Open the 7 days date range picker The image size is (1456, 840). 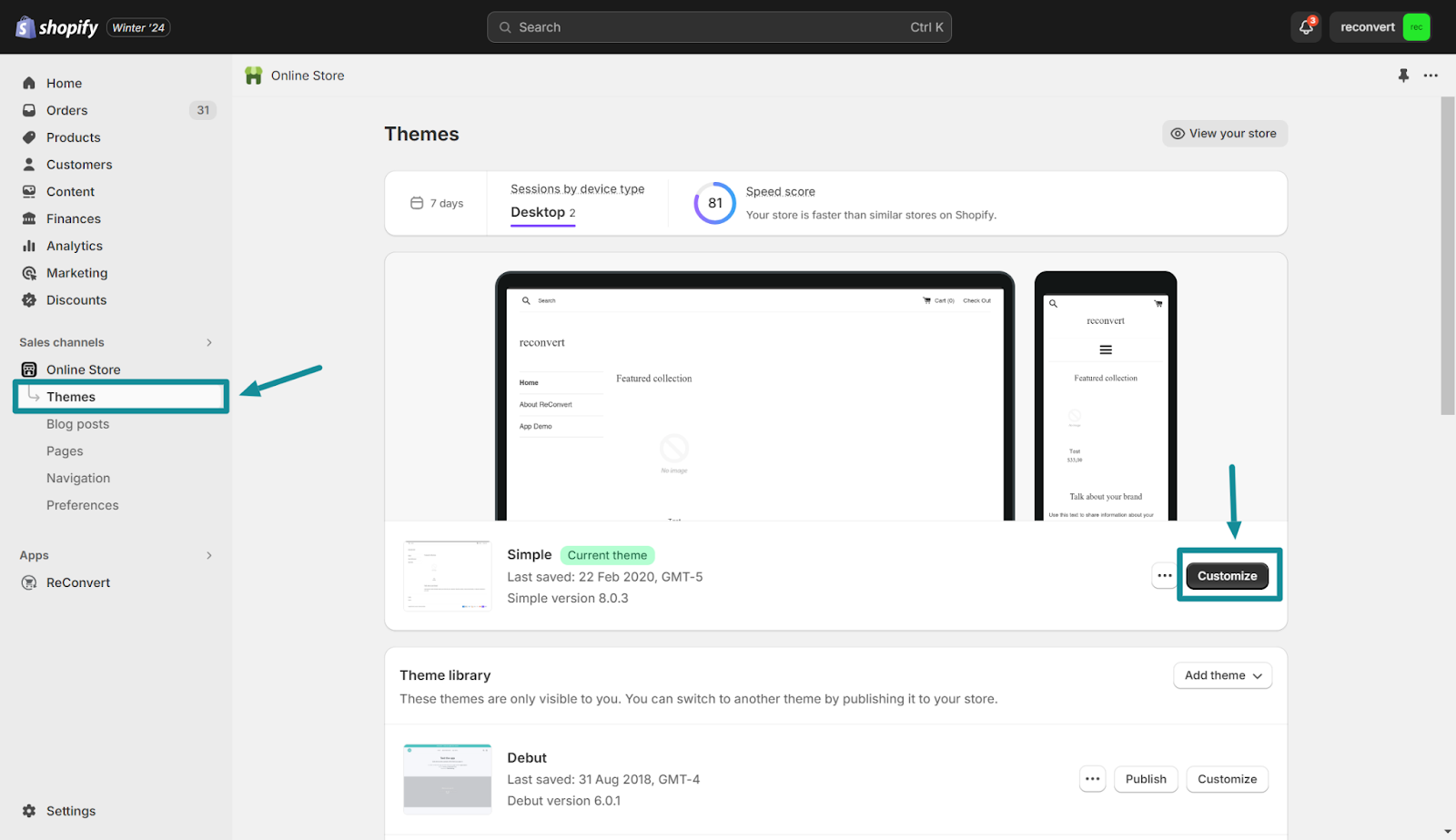click(x=437, y=203)
